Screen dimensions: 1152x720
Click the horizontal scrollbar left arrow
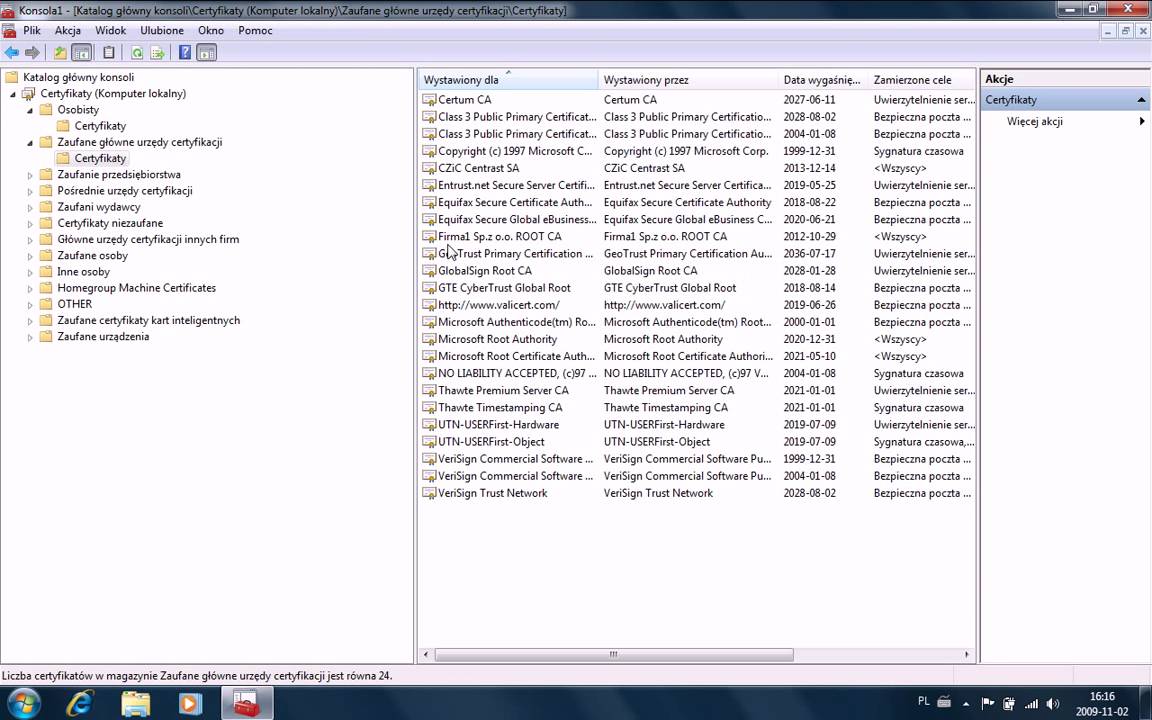tap(426, 654)
